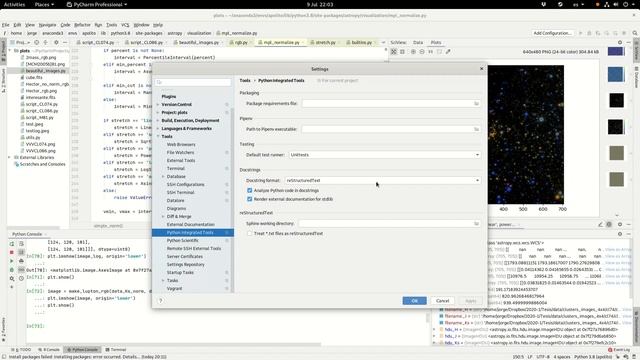Toggle grid view in SciView plots toolbar
The height and width of the screenshot is (360, 640).
(402, 52)
